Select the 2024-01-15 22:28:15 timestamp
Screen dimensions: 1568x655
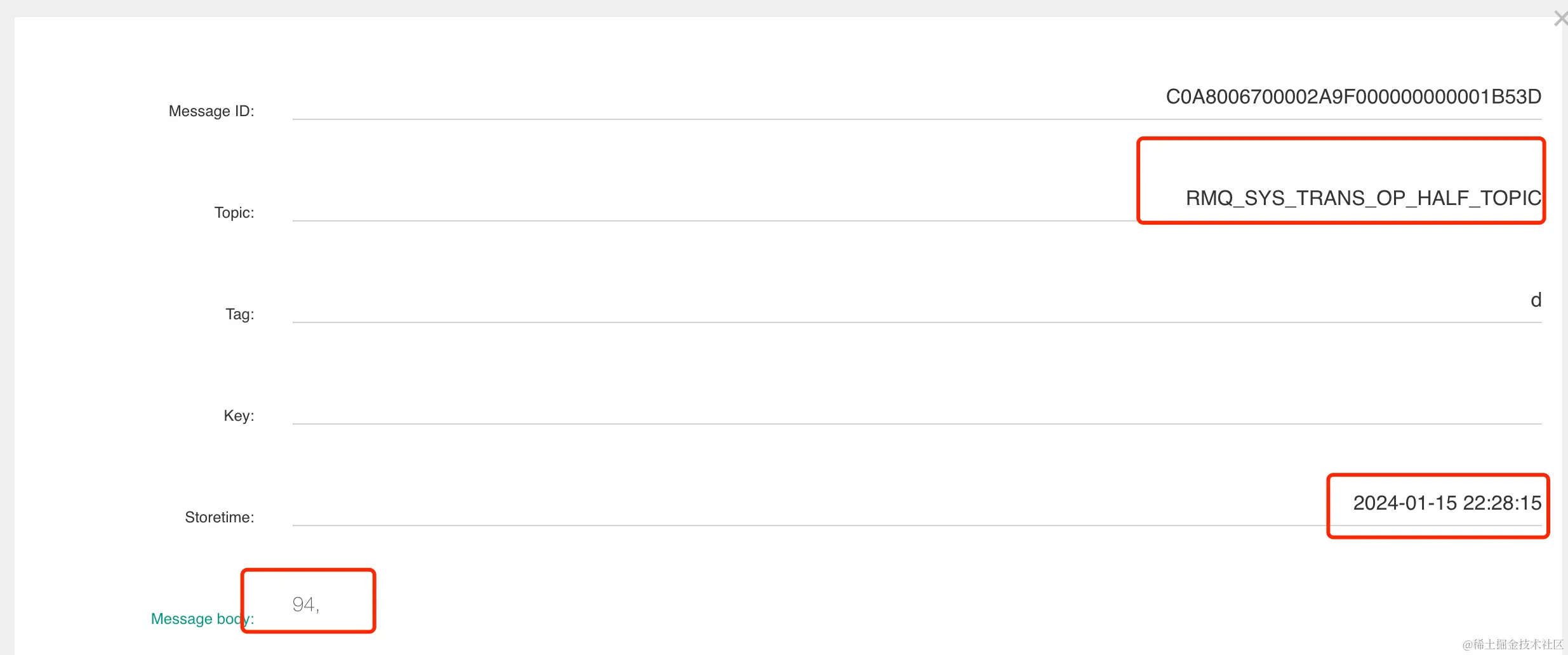click(1447, 503)
